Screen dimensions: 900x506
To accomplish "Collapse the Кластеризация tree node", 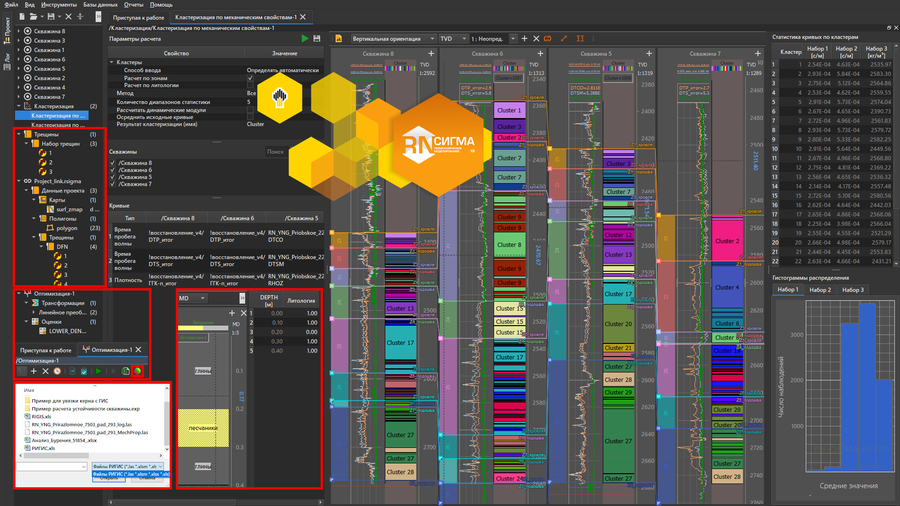I will [x=20, y=105].
